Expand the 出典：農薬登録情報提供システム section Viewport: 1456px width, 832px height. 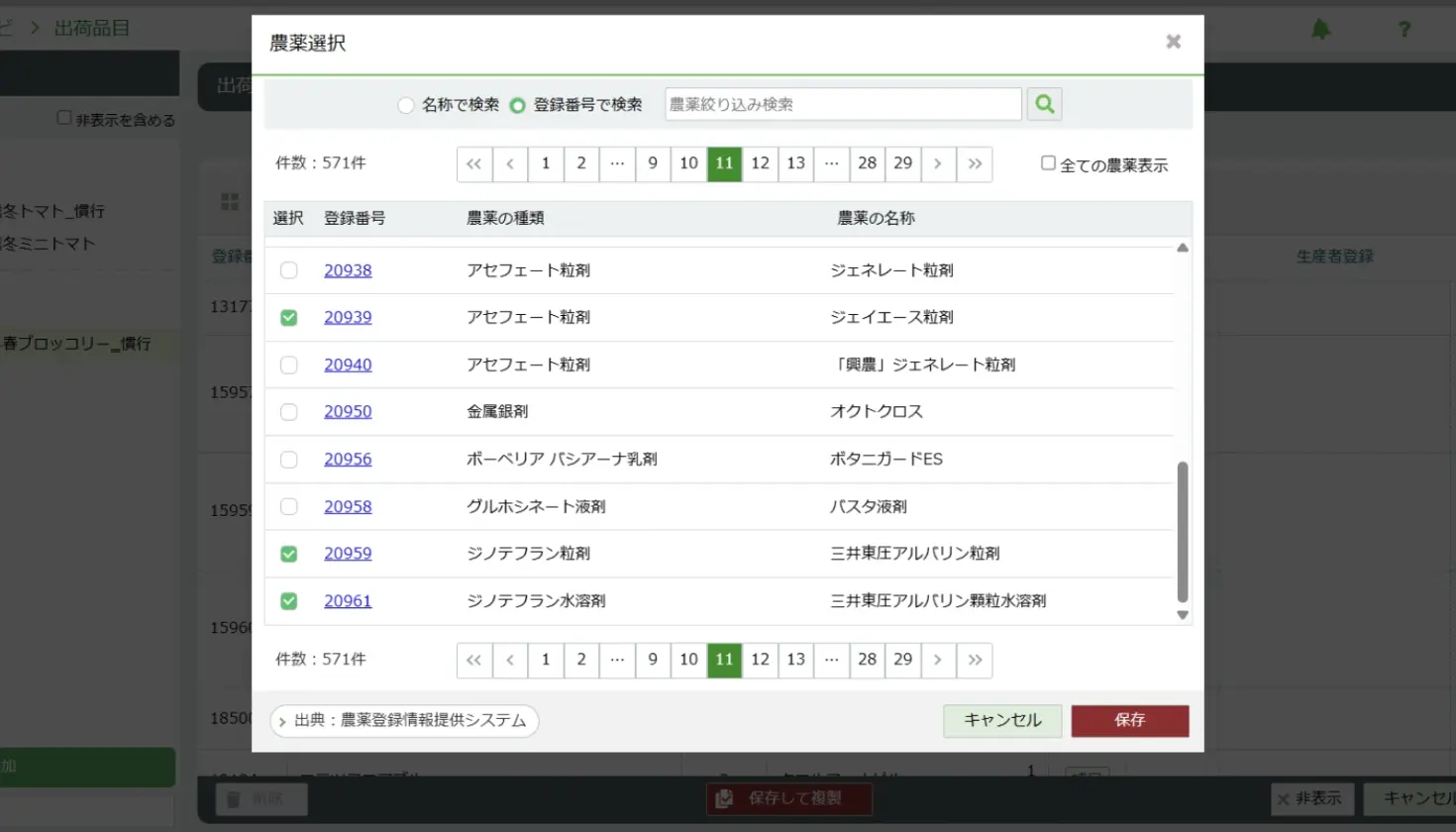(x=404, y=721)
